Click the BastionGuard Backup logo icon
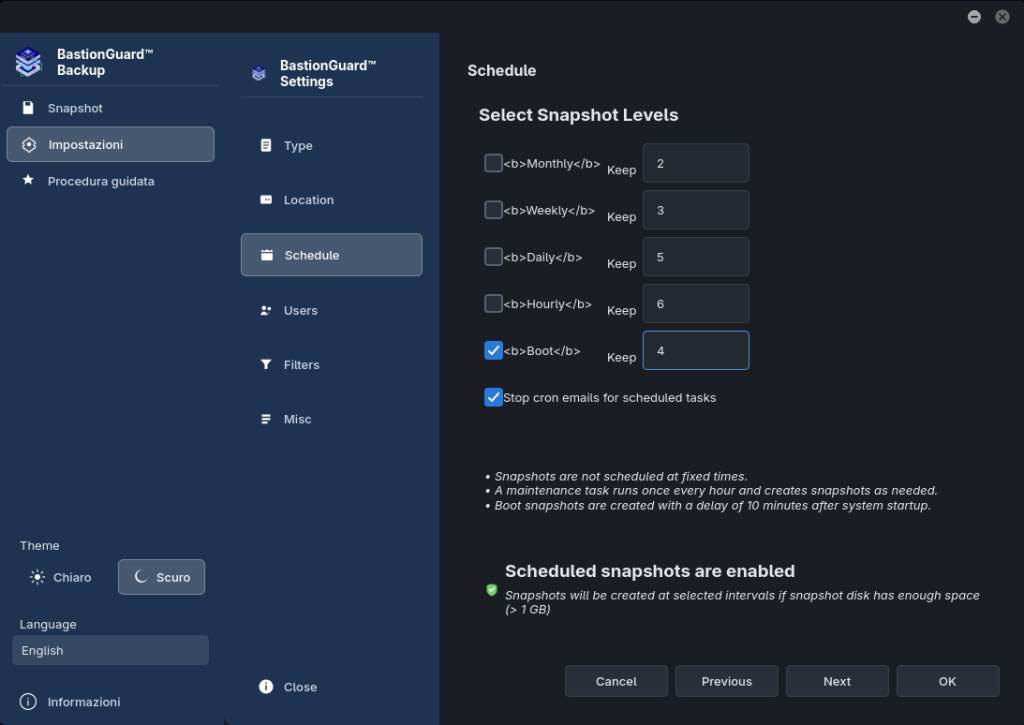1024x725 pixels. click(x=29, y=62)
